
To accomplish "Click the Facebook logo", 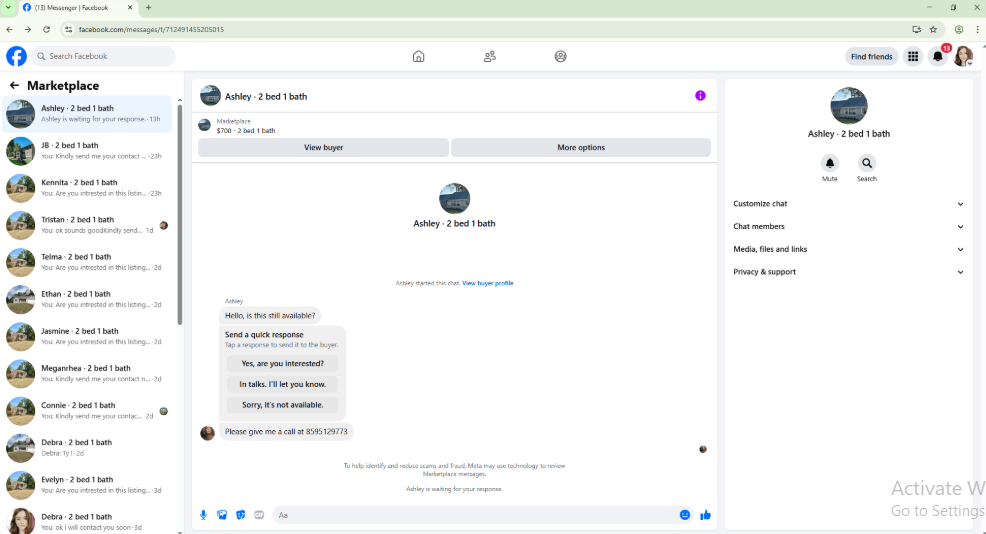I will point(16,56).
